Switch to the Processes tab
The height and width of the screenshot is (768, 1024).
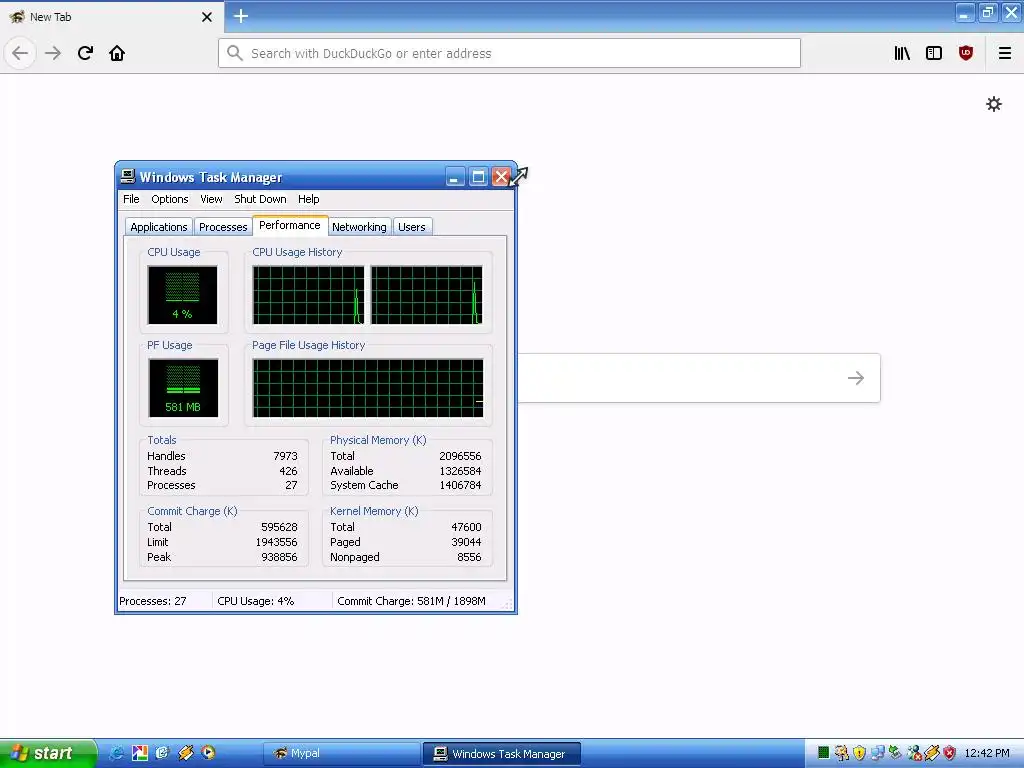223,227
